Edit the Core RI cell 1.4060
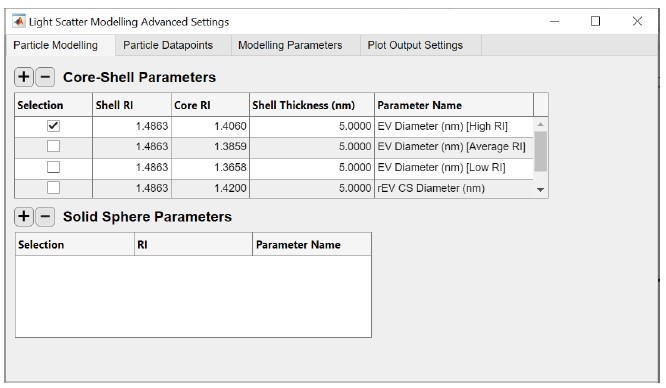 pyautogui.click(x=210, y=126)
